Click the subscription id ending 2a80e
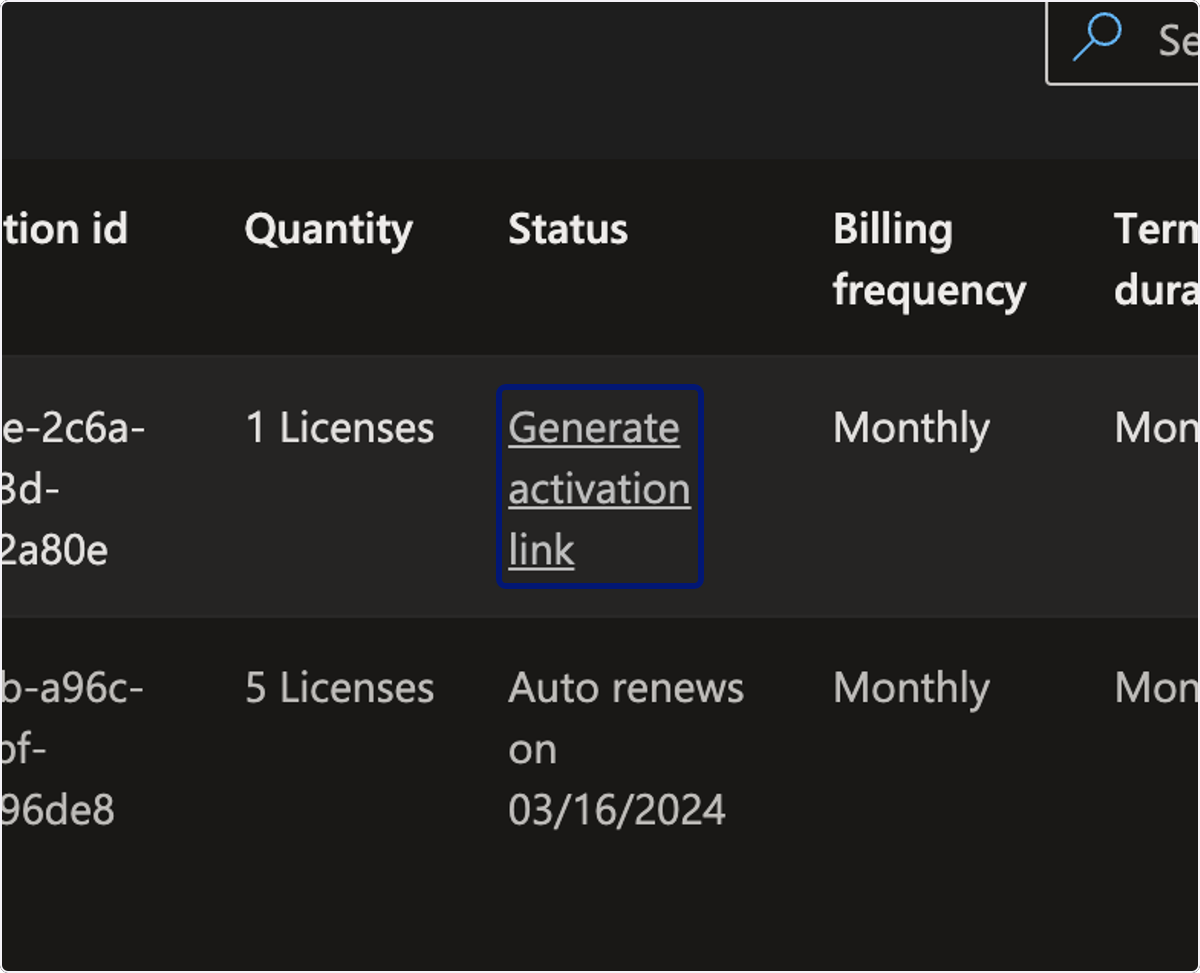Screen dimensions: 1200x973 point(72,488)
